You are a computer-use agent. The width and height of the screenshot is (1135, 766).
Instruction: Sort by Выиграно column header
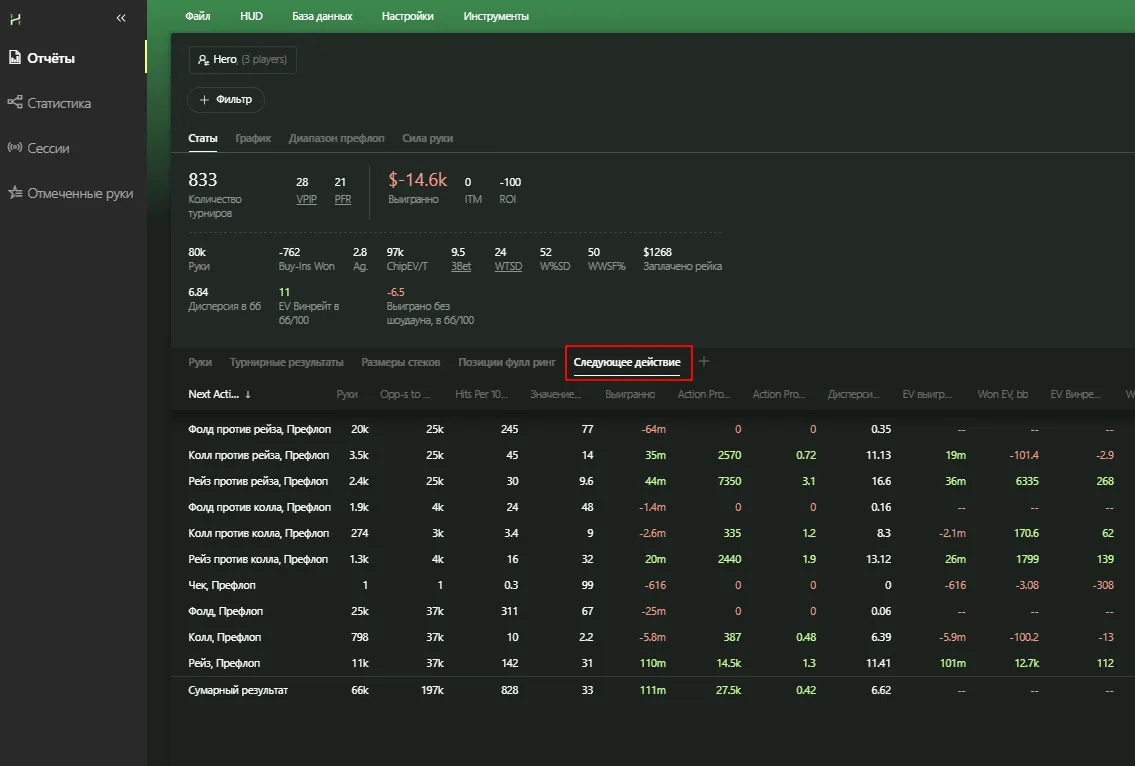pyautogui.click(x=630, y=395)
